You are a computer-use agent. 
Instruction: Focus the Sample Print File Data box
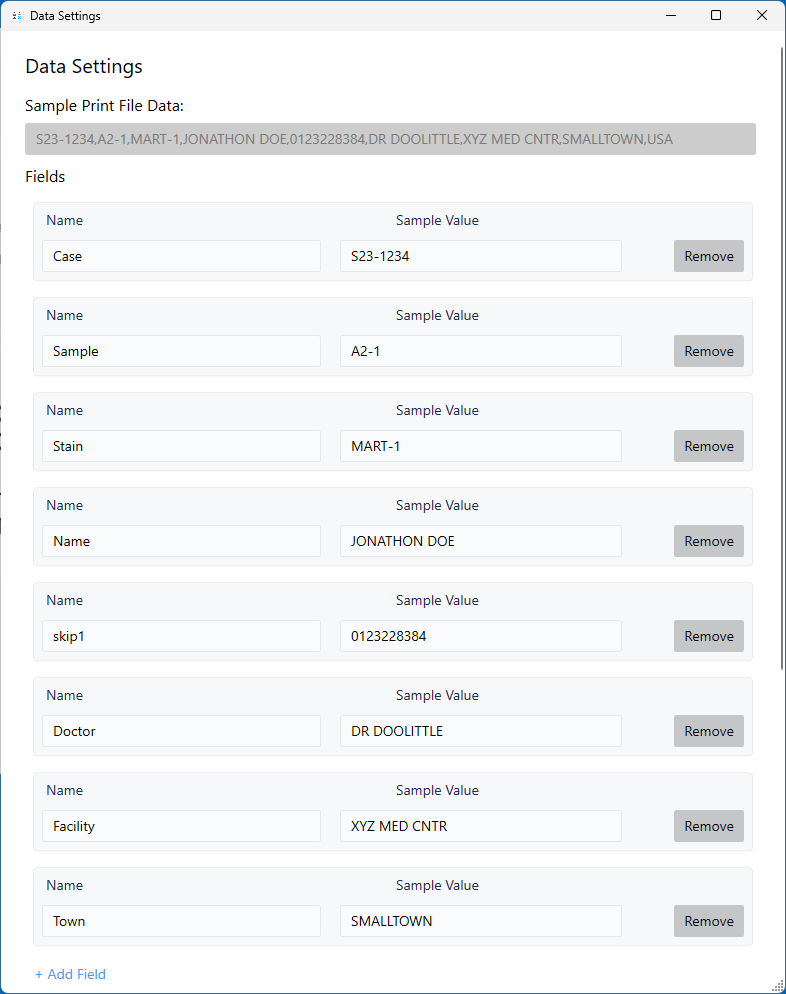pyautogui.click(x=390, y=139)
